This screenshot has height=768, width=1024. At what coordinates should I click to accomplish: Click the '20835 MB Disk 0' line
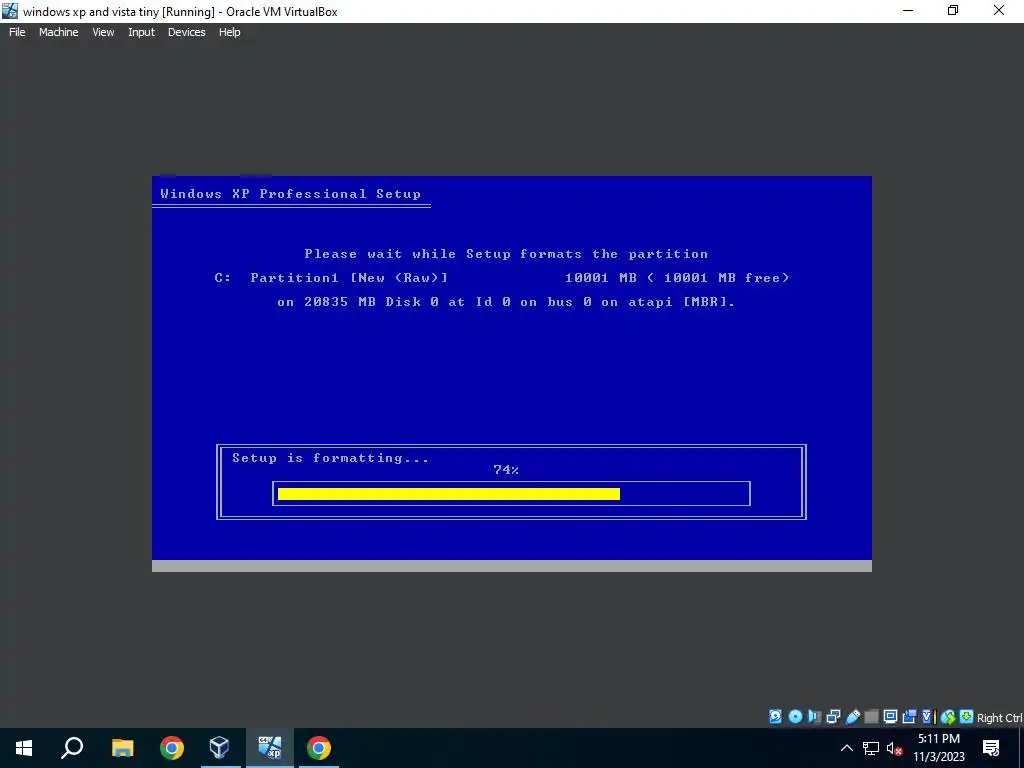506,302
